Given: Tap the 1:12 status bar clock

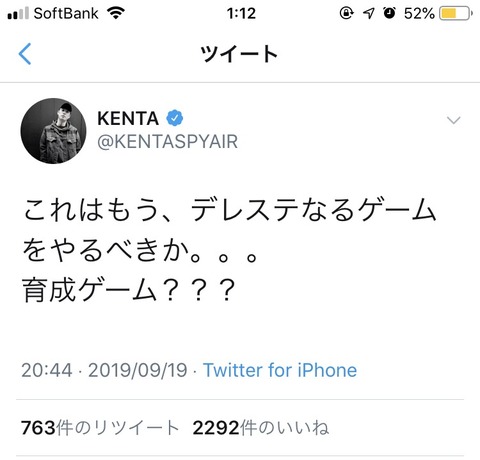Looking at the screenshot, I should coord(241,14).
